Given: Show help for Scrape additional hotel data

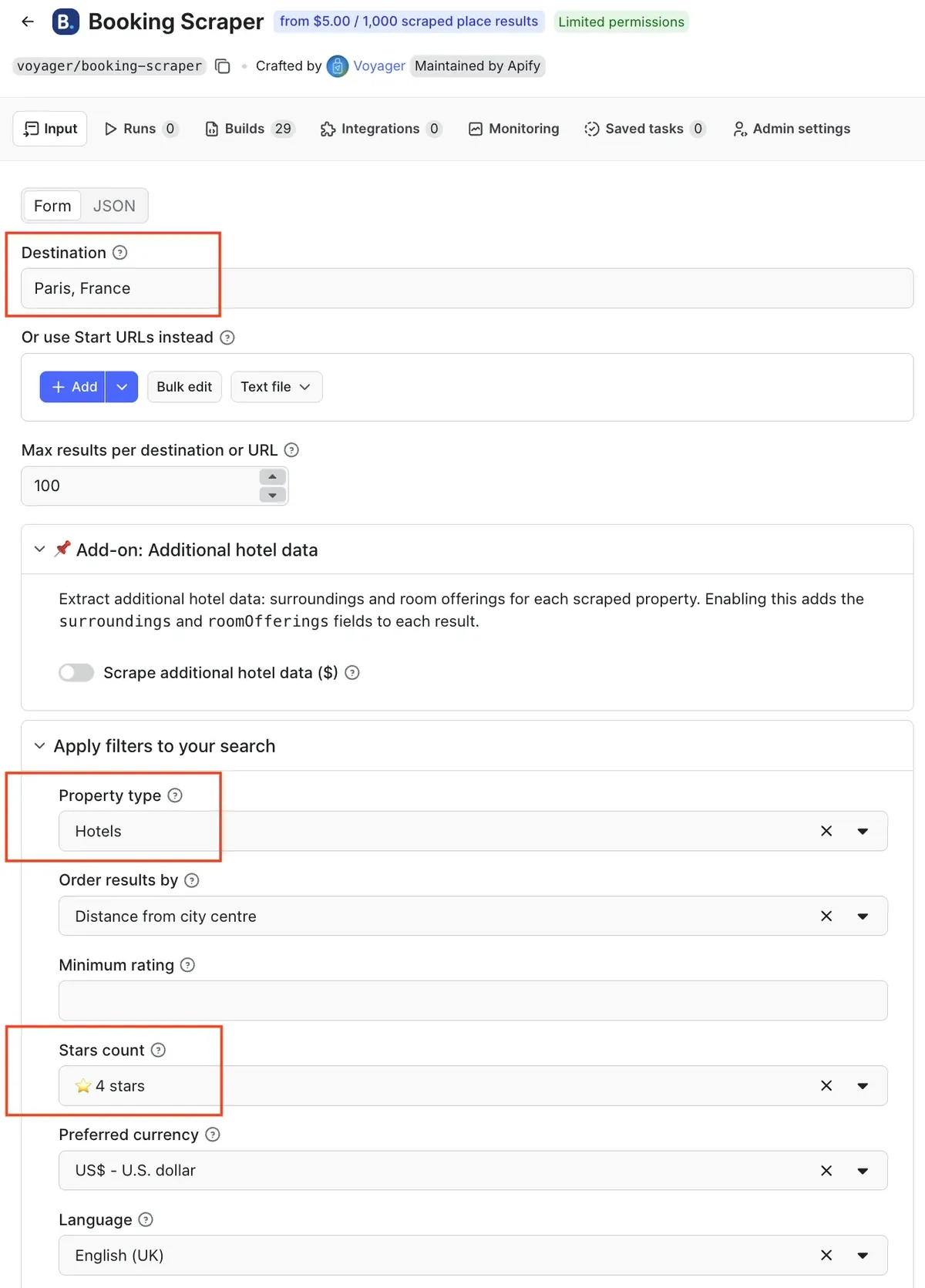Looking at the screenshot, I should tap(352, 673).
